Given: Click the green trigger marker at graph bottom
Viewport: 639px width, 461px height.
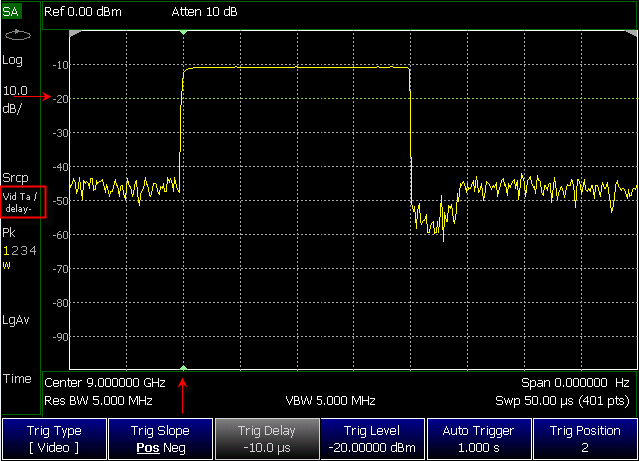Looking at the screenshot, I should click(183, 368).
